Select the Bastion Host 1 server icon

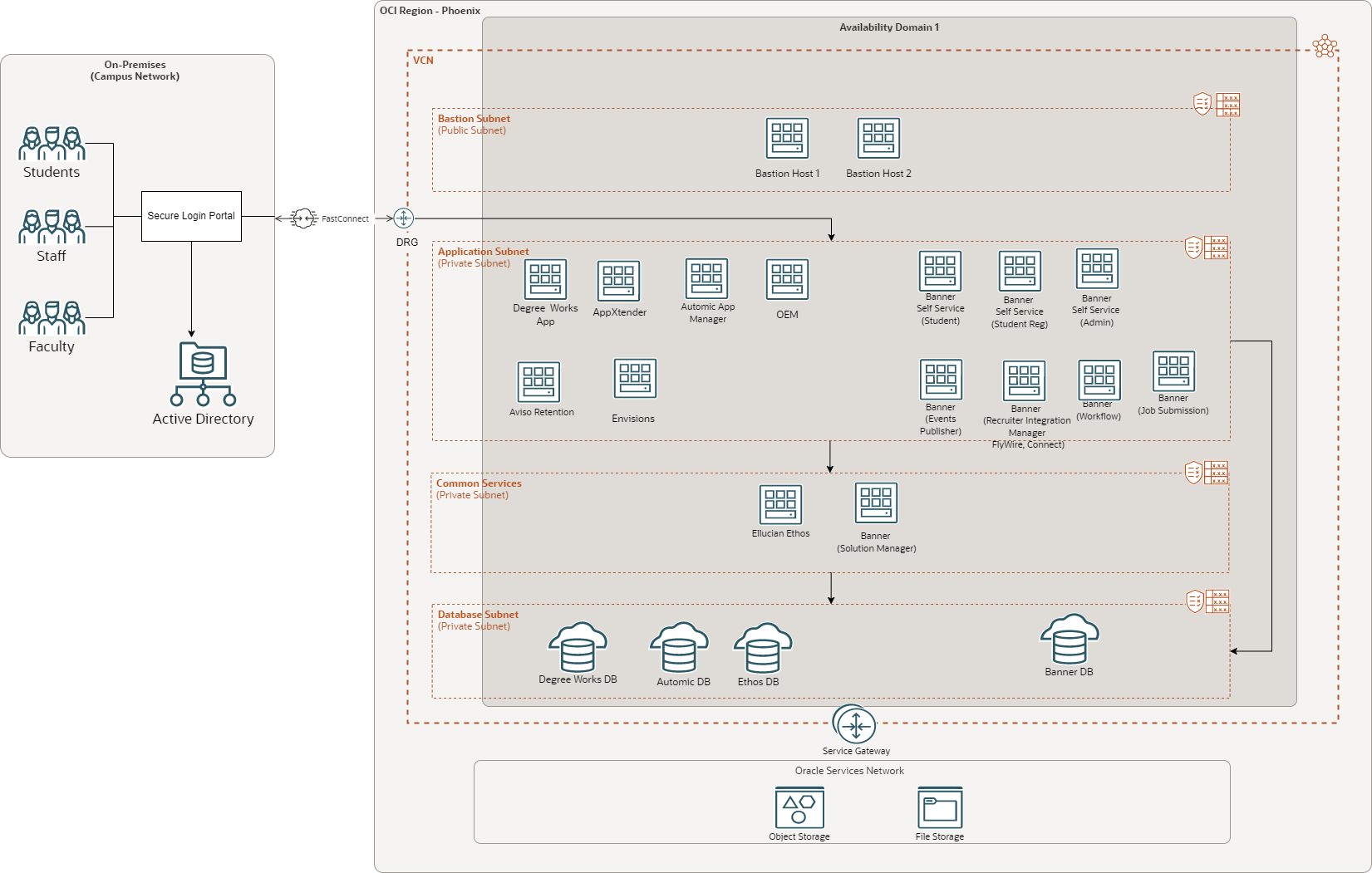point(787,138)
